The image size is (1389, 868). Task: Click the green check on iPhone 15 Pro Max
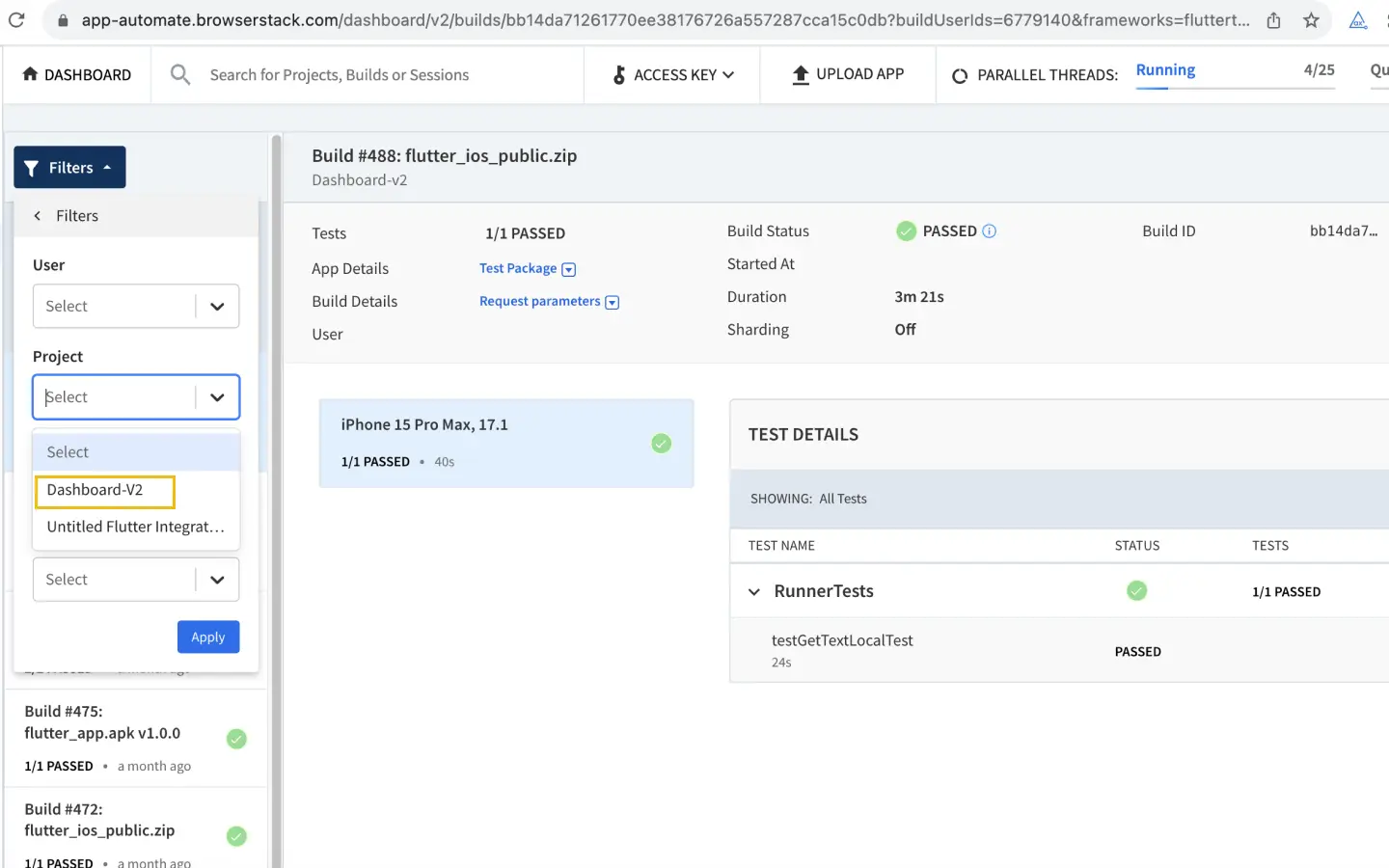click(661, 444)
